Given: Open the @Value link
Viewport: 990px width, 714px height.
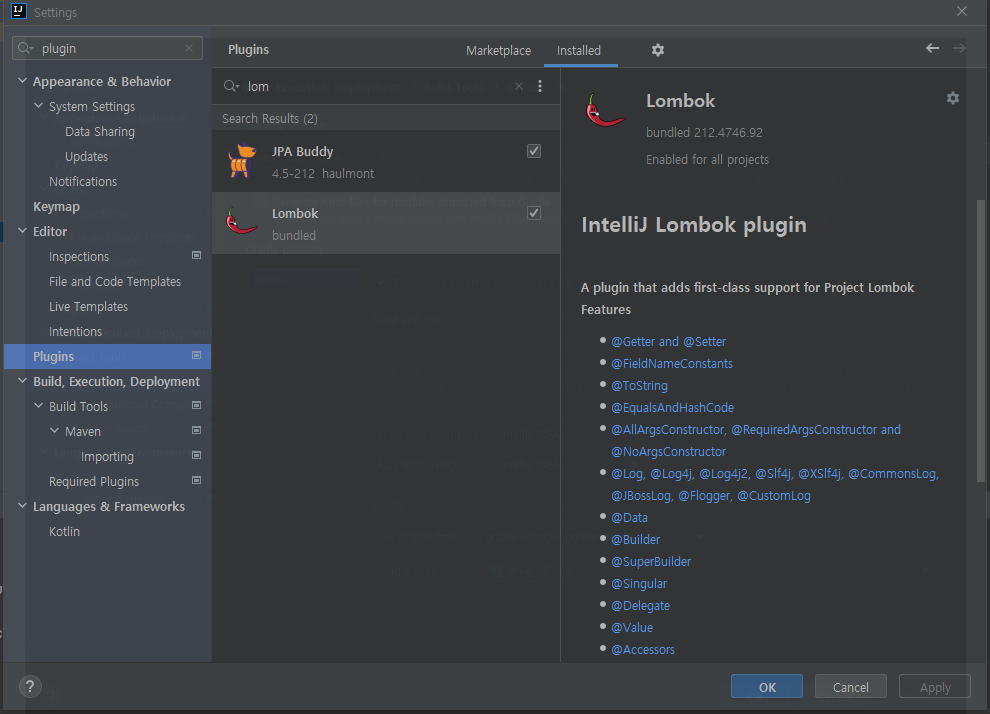Looking at the screenshot, I should click(631, 628).
